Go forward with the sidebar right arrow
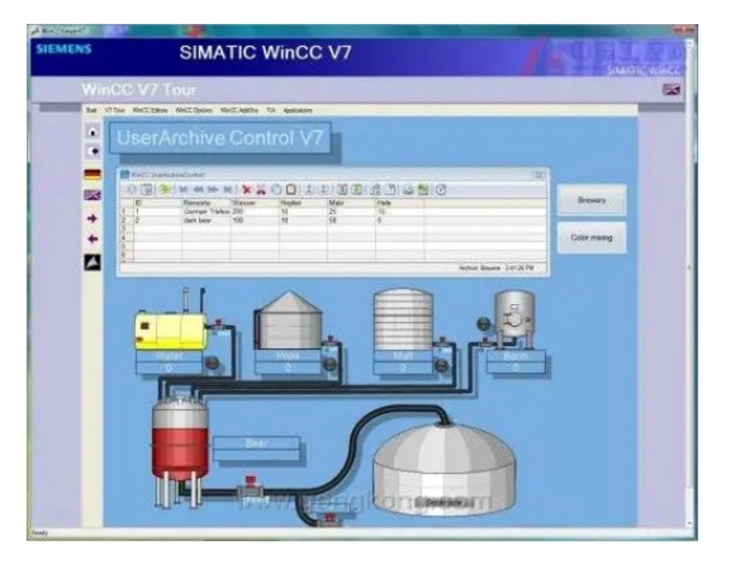The image size is (750, 588). [x=92, y=219]
